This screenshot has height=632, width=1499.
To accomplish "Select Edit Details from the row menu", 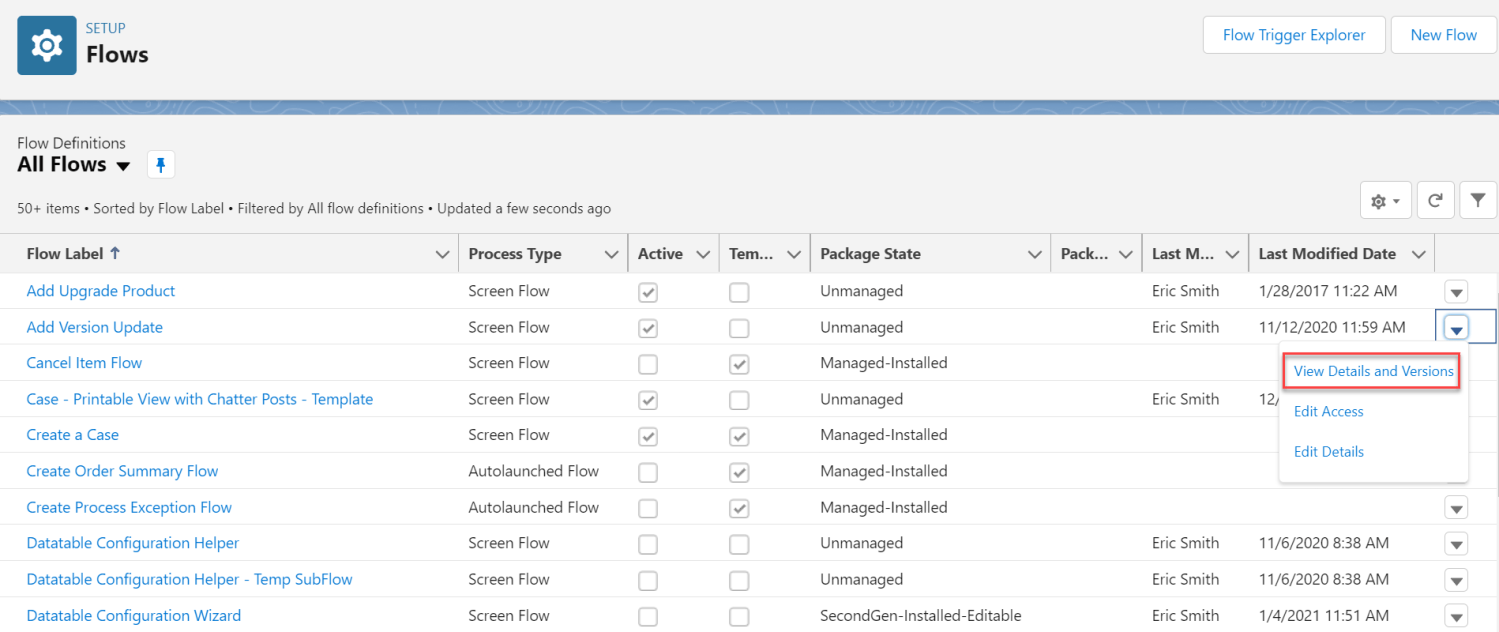I will (x=1328, y=451).
